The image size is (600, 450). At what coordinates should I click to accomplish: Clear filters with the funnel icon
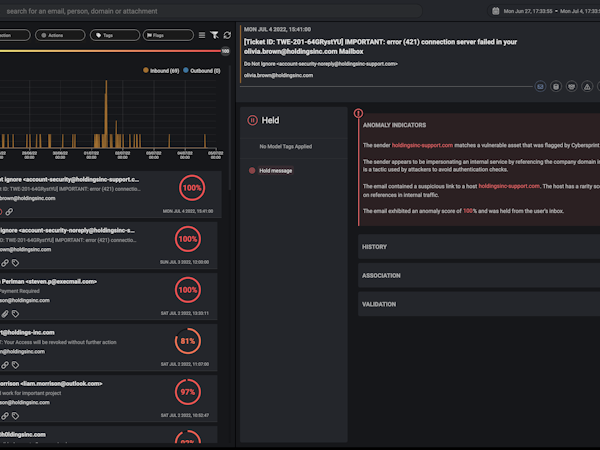tap(214, 35)
